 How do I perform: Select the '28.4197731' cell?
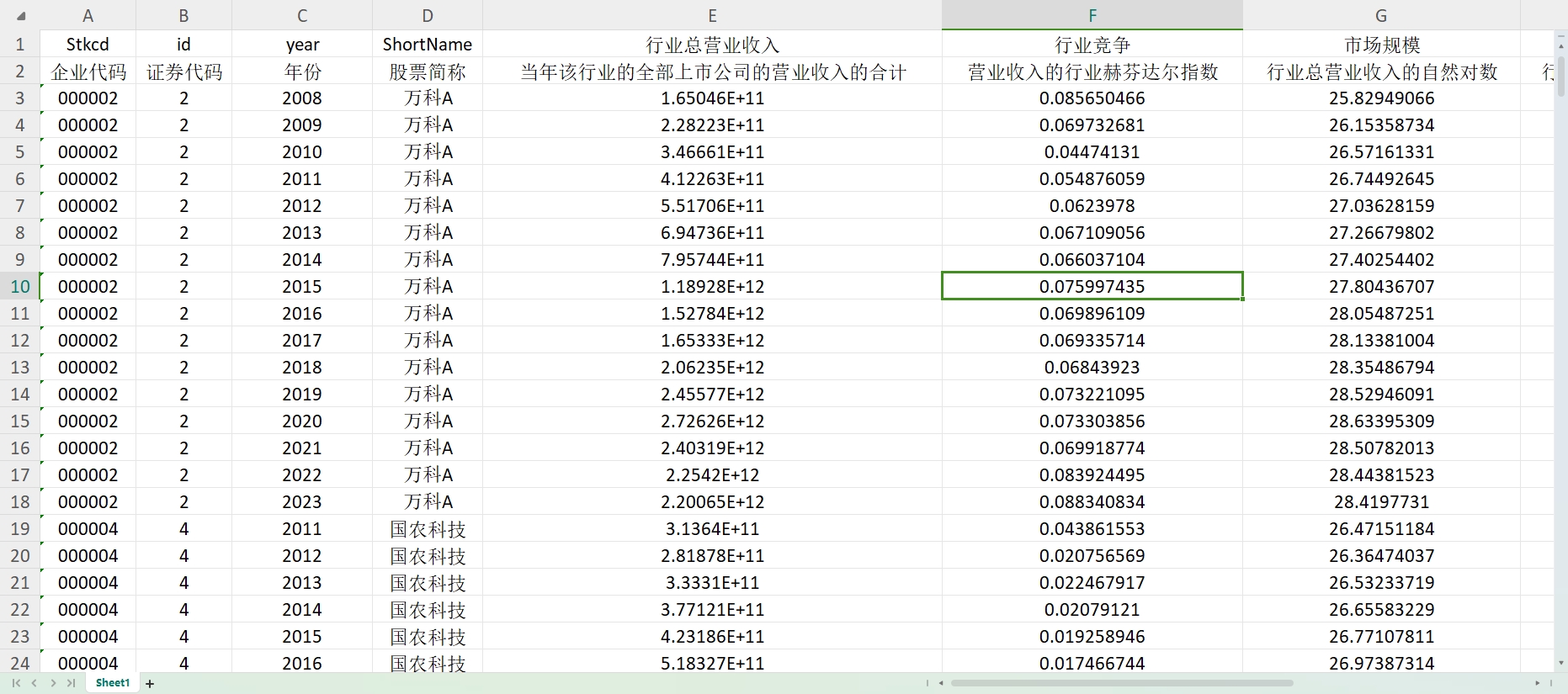coord(1381,501)
